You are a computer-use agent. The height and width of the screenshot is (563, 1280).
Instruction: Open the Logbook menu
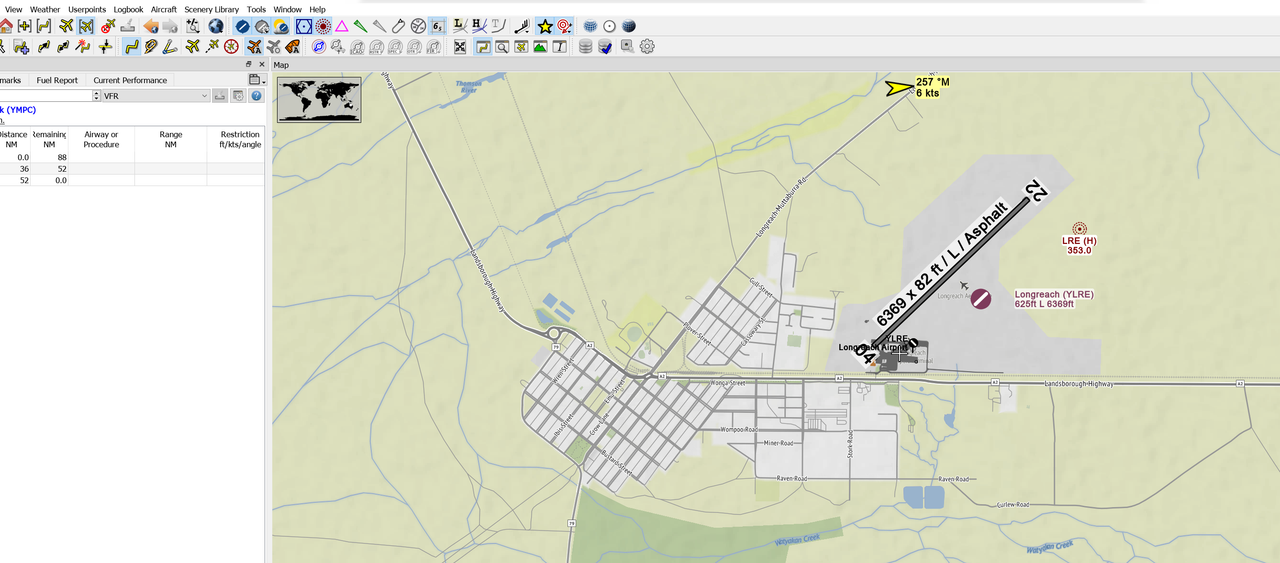(128, 9)
